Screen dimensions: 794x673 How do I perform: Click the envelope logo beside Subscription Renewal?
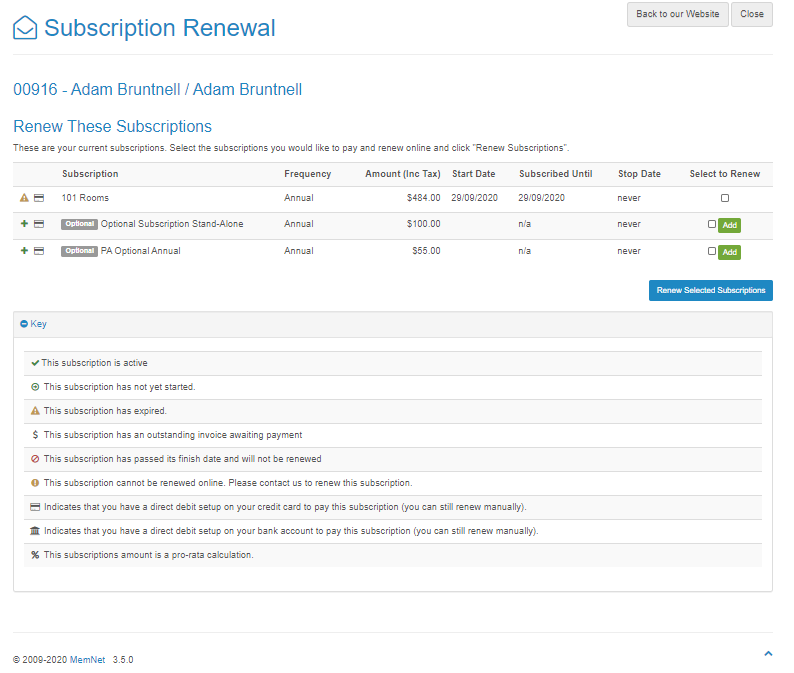click(x=25, y=28)
